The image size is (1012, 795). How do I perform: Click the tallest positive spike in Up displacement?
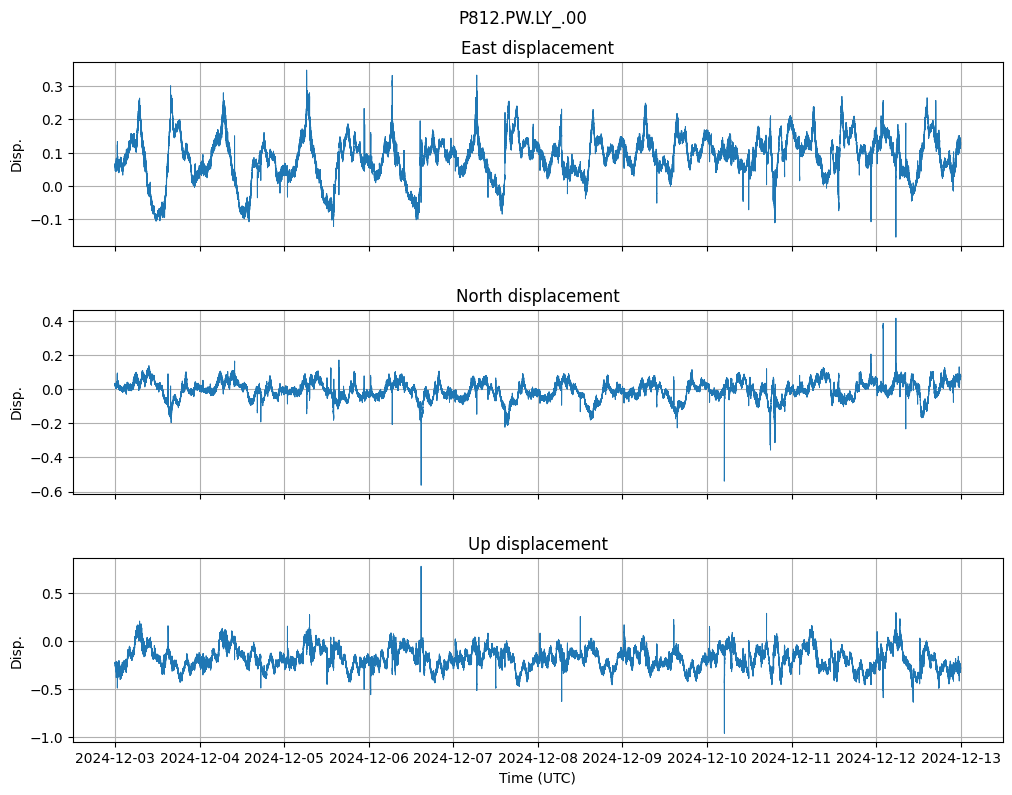point(421,568)
